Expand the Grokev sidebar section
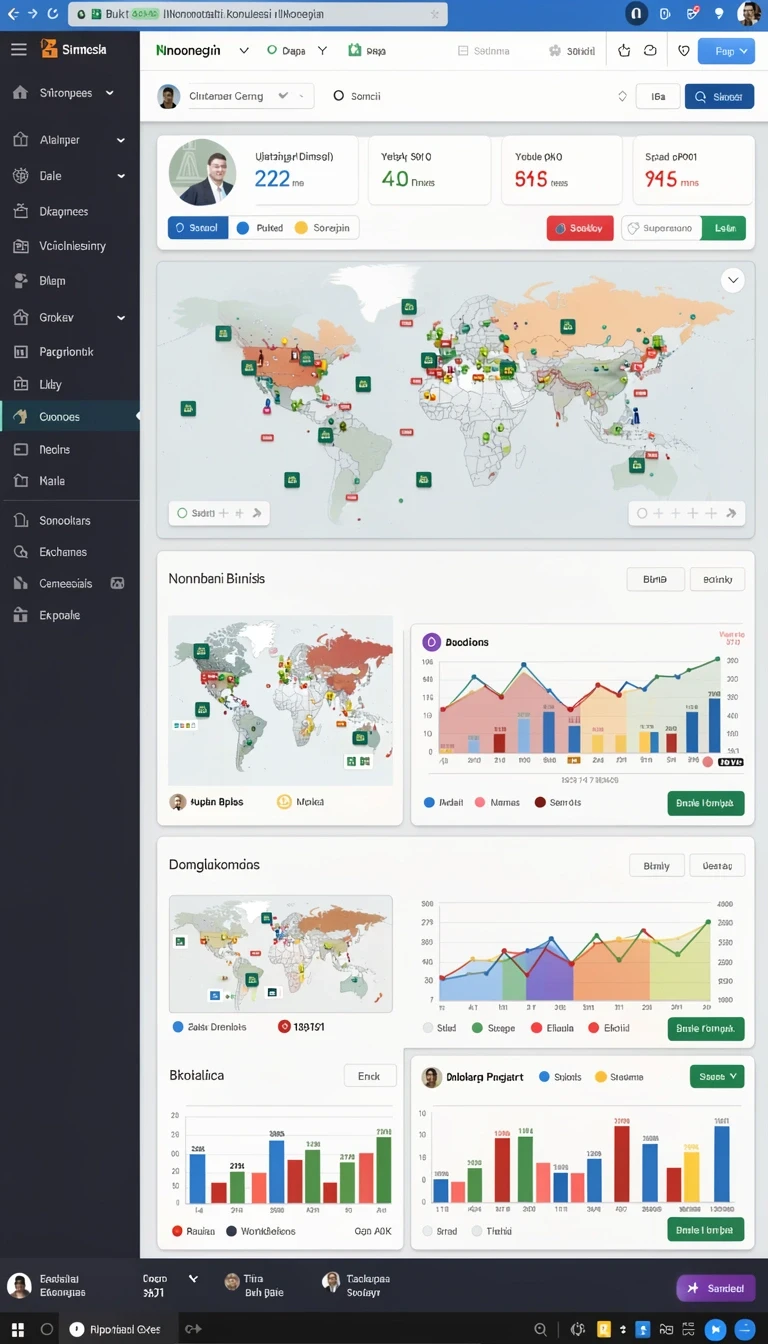This screenshot has height=1344, width=768. pos(121,318)
